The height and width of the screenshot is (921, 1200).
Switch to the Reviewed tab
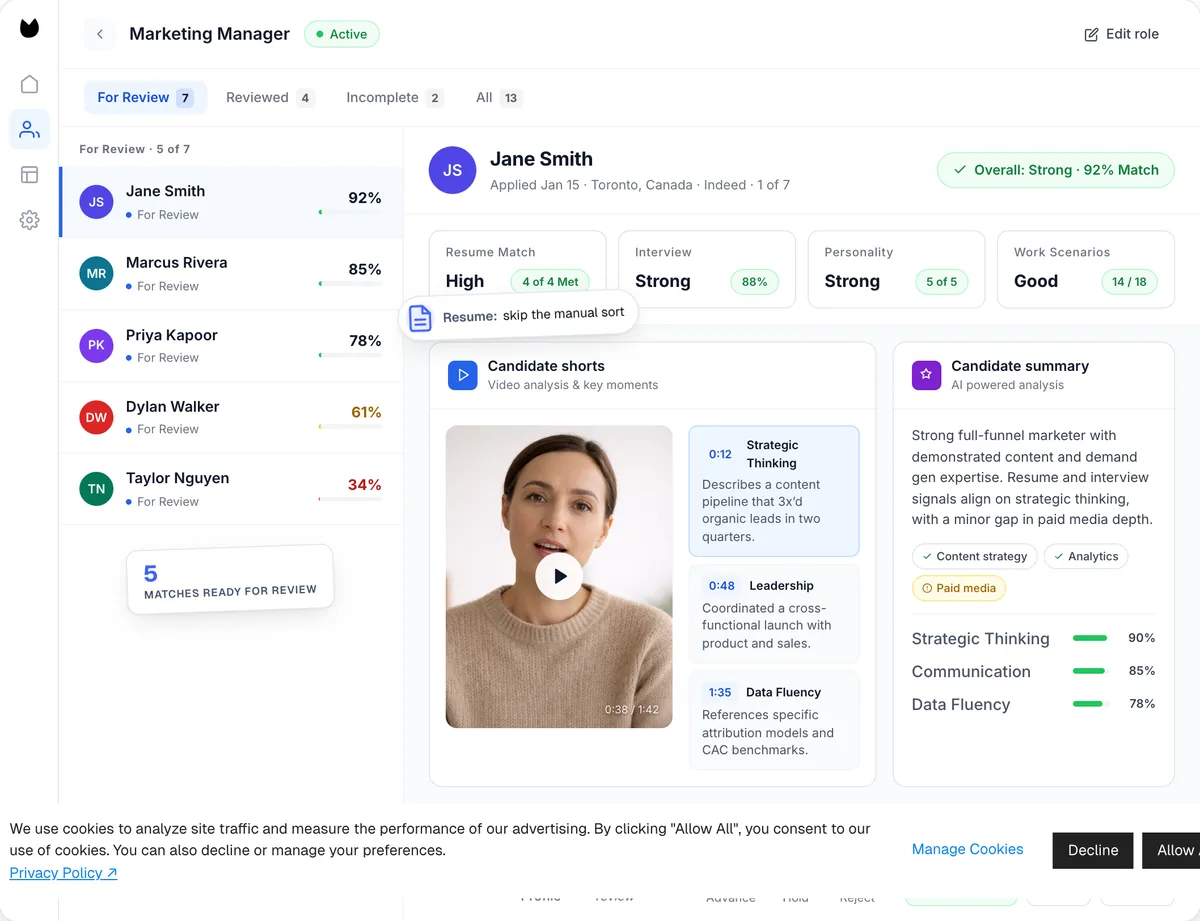tap(270, 97)
